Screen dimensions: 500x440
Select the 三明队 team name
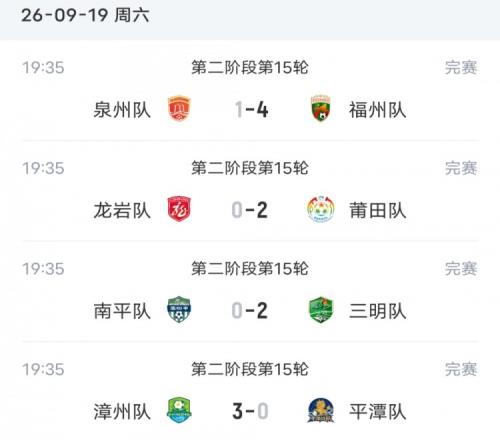click(x=378, y=311)
